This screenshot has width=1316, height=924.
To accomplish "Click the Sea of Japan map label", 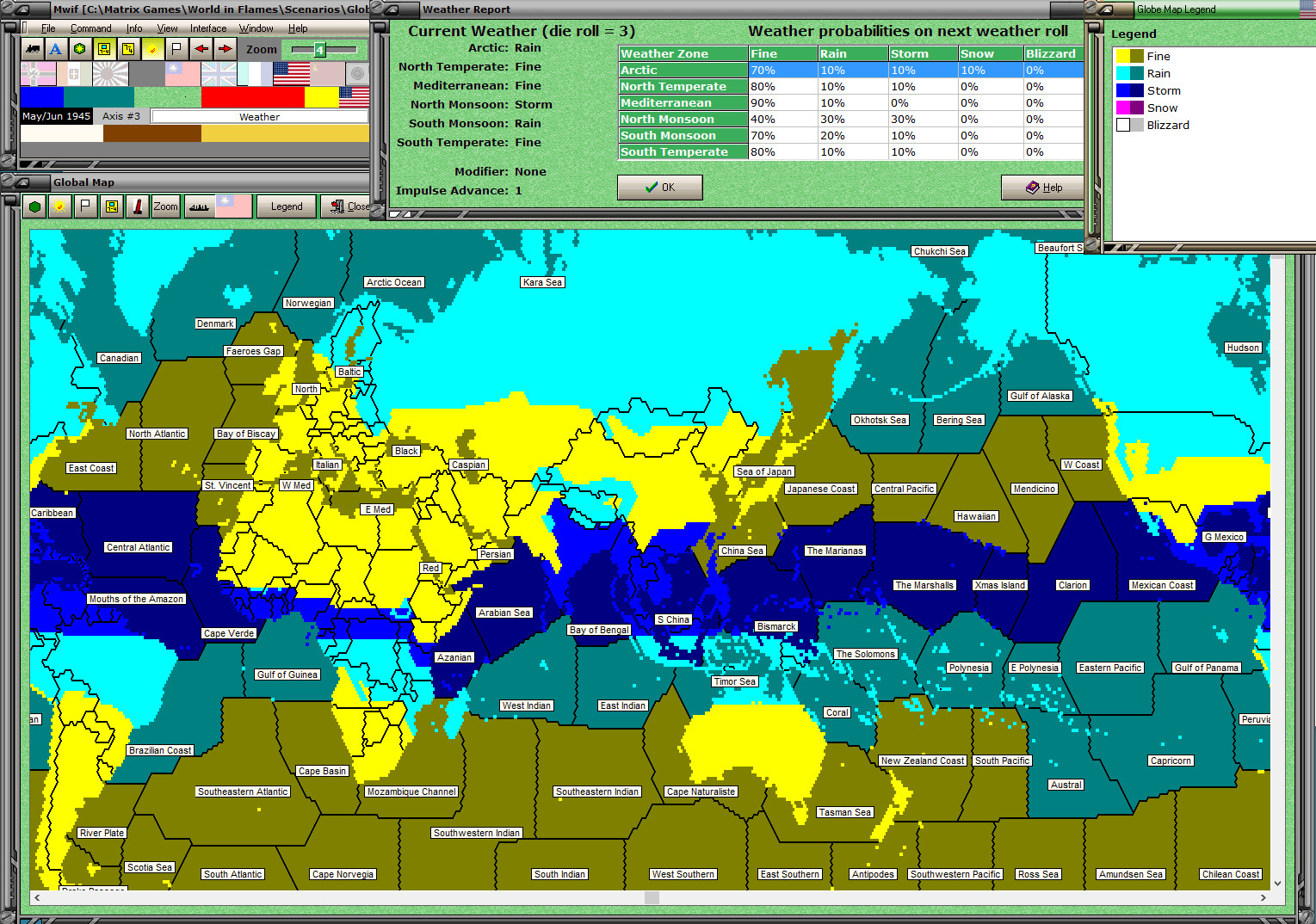I will (x=764, y=471).
